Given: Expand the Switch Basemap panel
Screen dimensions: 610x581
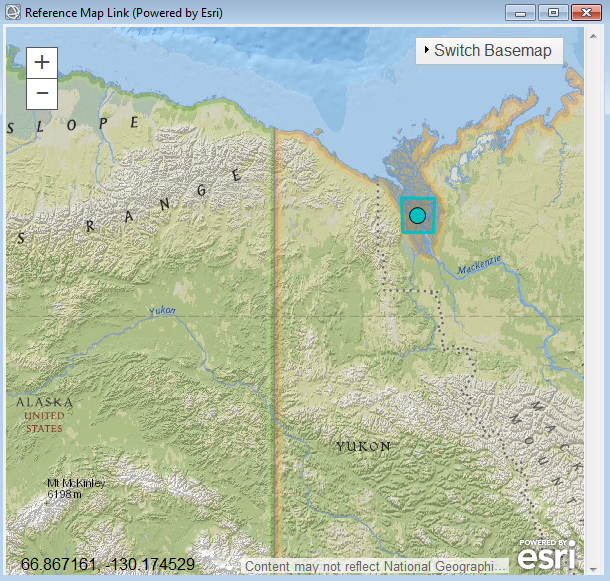Looking at the screenshot, I should tap(489, 50).
